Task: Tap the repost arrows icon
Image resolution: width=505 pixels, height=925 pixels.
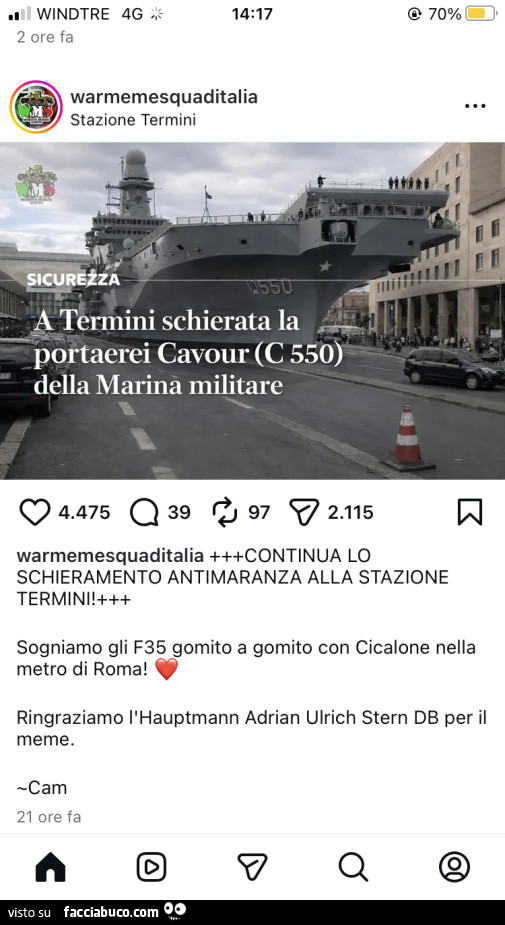Action: (x=224, y=511)
